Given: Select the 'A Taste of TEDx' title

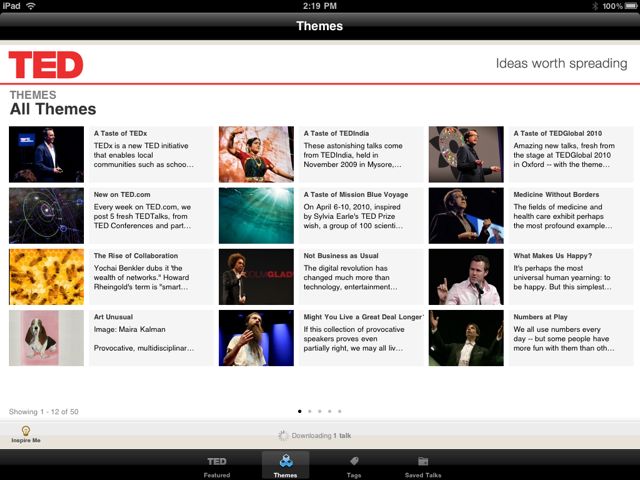Looking at the screenshot, I should tap(120, 133).
